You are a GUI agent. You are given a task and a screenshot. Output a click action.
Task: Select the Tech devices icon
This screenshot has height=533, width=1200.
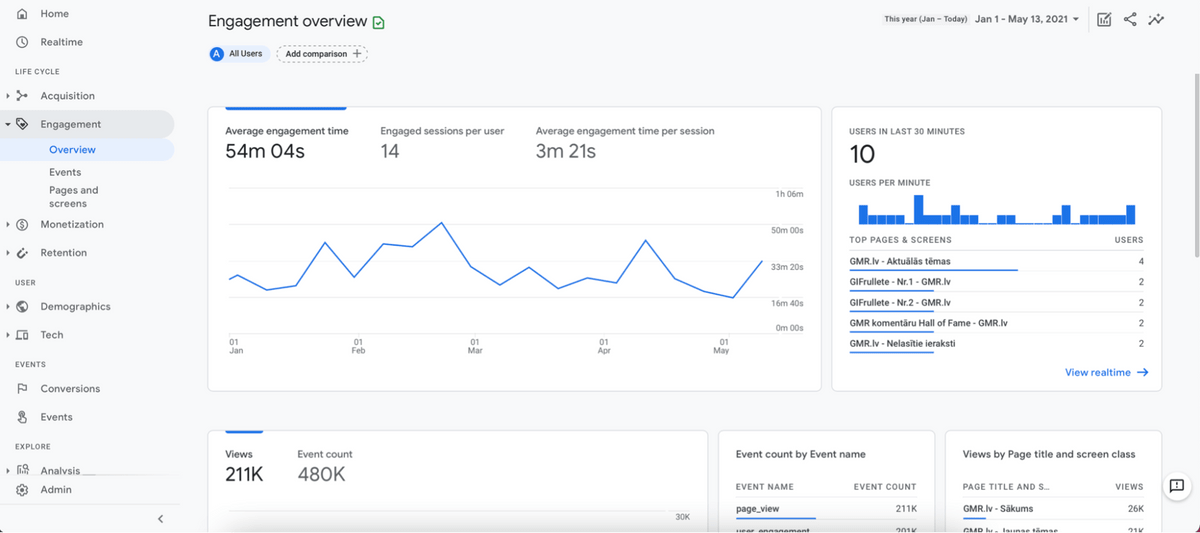pyautogui.click(x=22, y=335)
